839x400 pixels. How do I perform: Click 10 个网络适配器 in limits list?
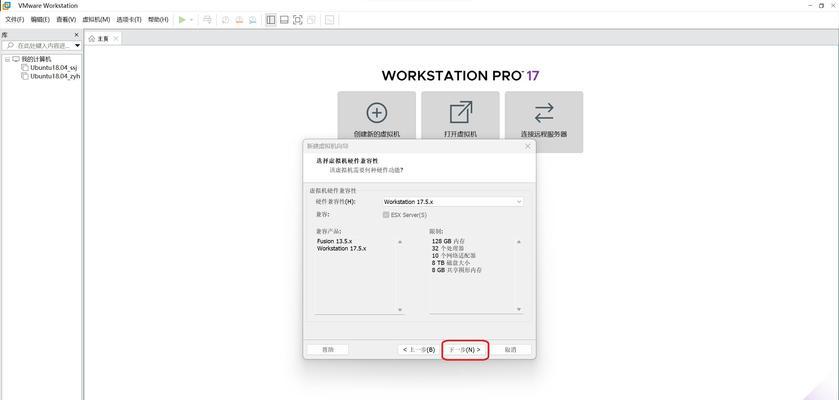tap(453, 256)
